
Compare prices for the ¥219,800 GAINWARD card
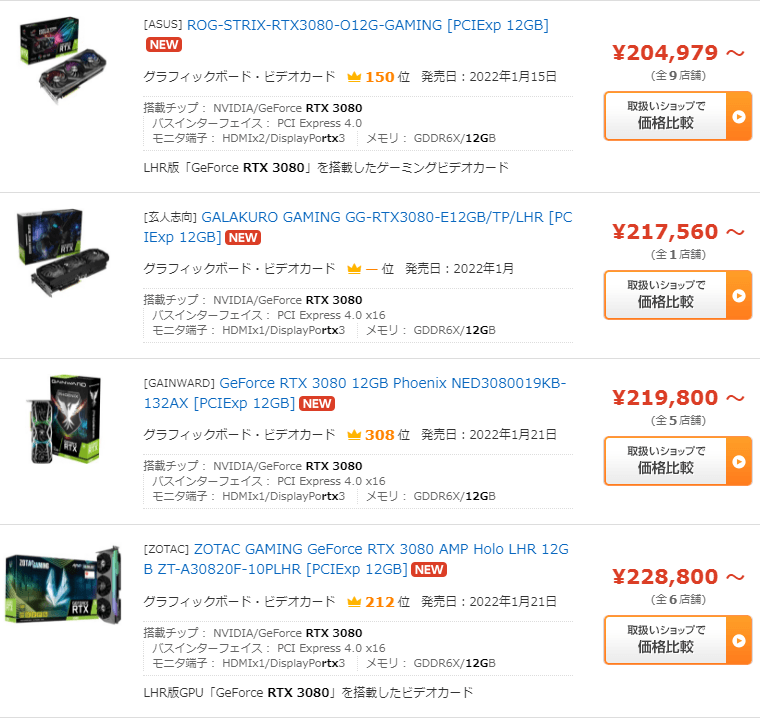665,461
